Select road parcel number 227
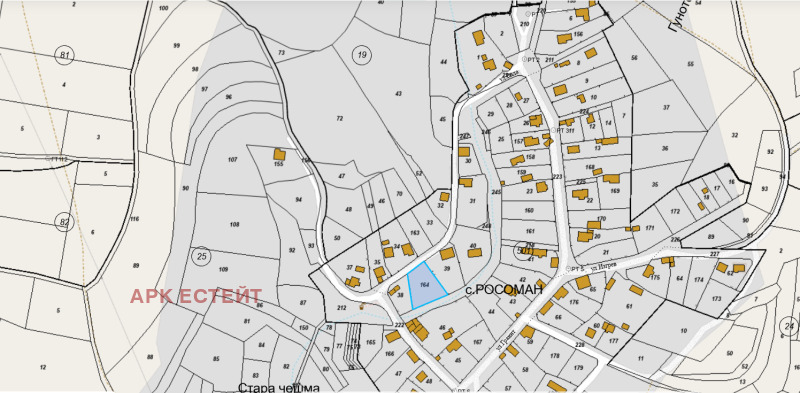Viewport: 800px width, 393px height. click(x=714, y=254)
